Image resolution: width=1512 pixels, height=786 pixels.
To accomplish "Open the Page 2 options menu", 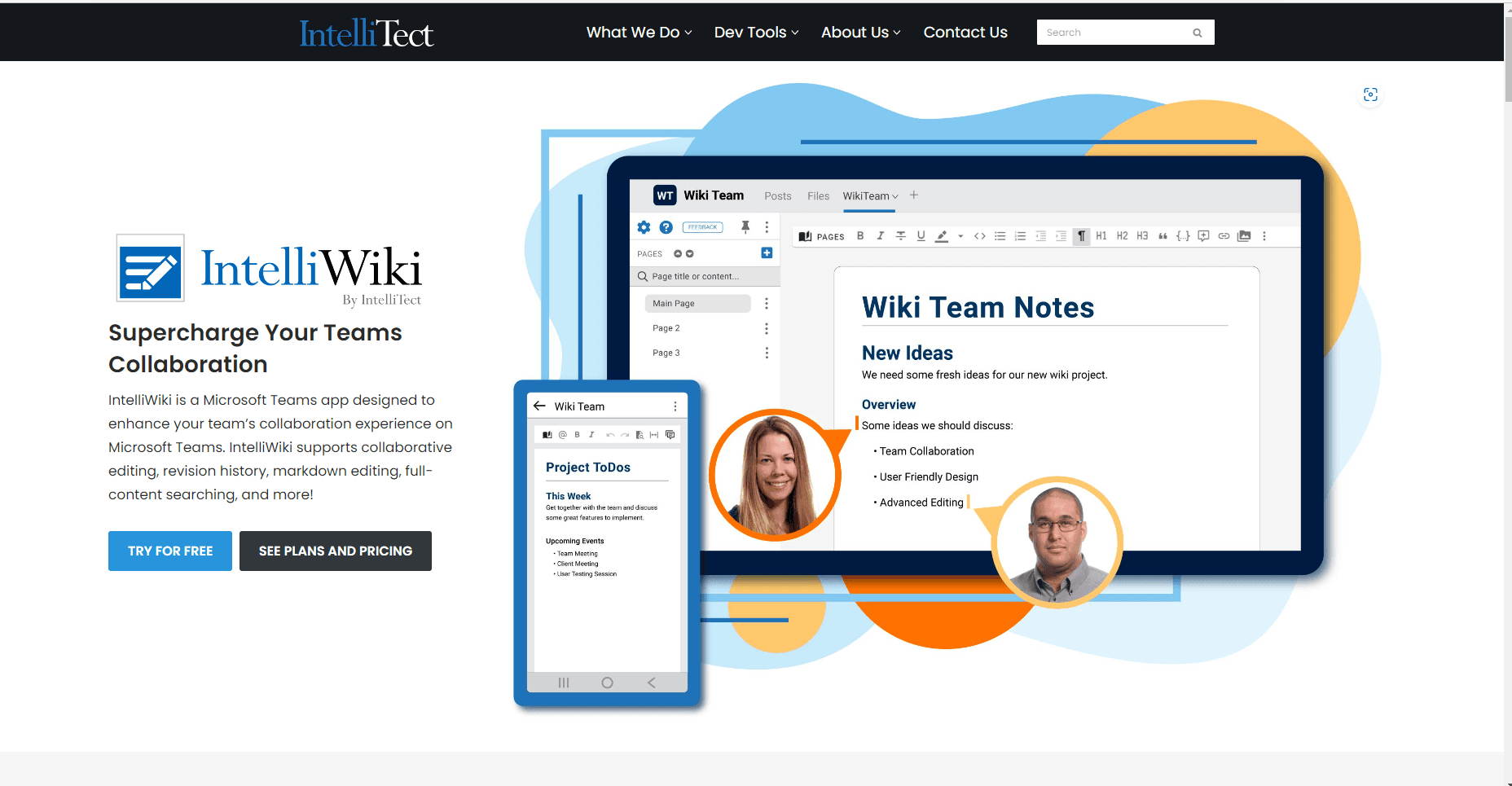I will click(767, 328).
